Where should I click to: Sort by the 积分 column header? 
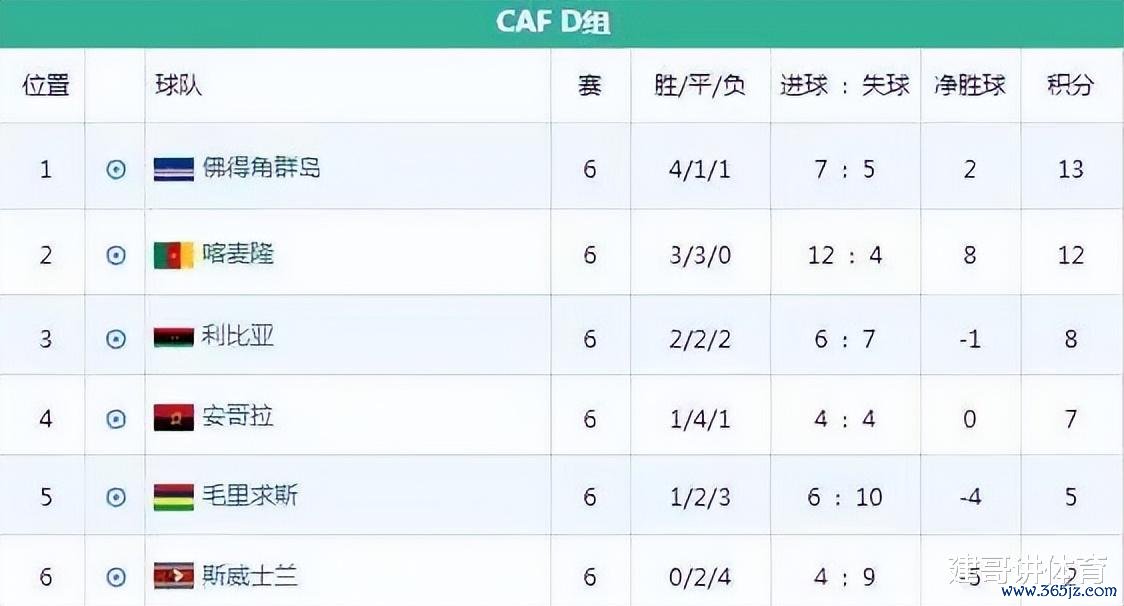(x=1070, y=85)
